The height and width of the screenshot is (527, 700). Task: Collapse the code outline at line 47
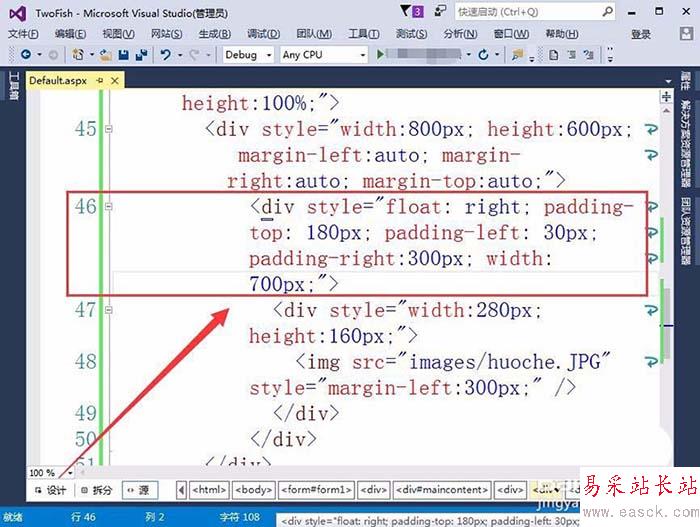tap(108, 310)
